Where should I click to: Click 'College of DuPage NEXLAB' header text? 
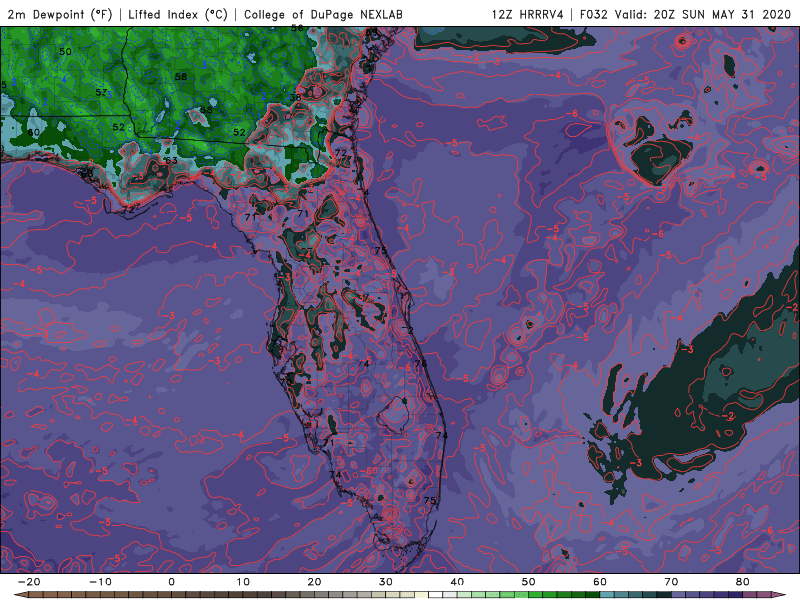[x=323, y=14]
